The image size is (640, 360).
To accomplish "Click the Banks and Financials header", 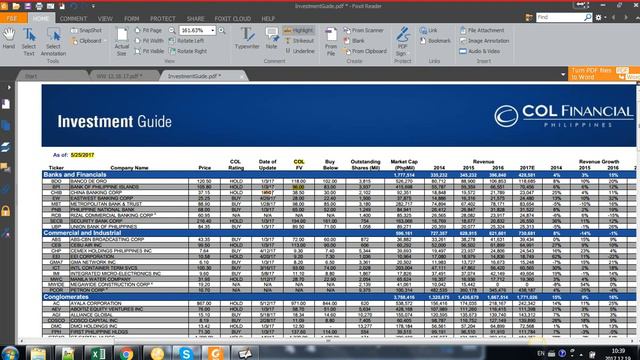I will 339,175.
